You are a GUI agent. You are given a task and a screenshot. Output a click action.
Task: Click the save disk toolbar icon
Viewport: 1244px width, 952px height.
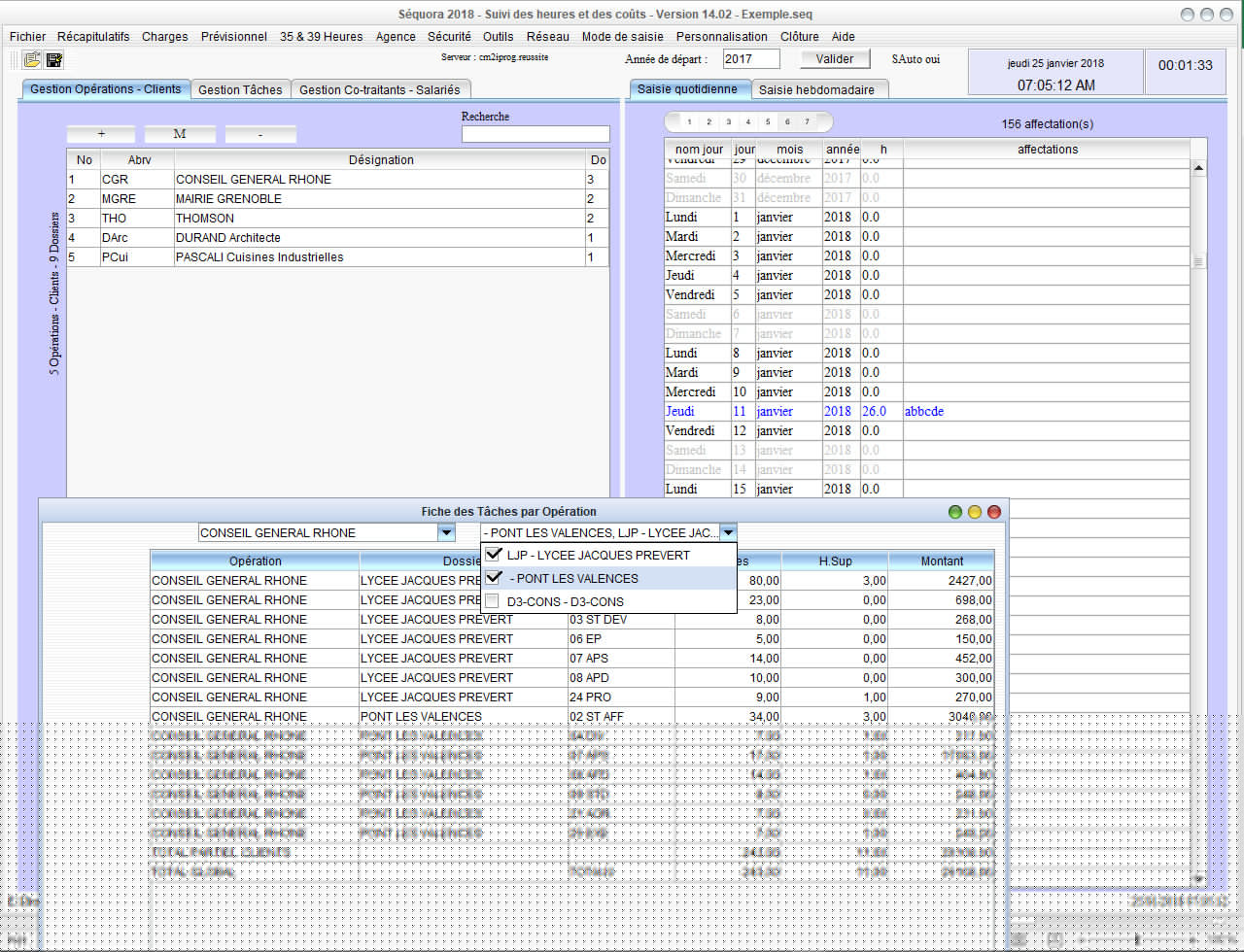[x=54, y=60]
